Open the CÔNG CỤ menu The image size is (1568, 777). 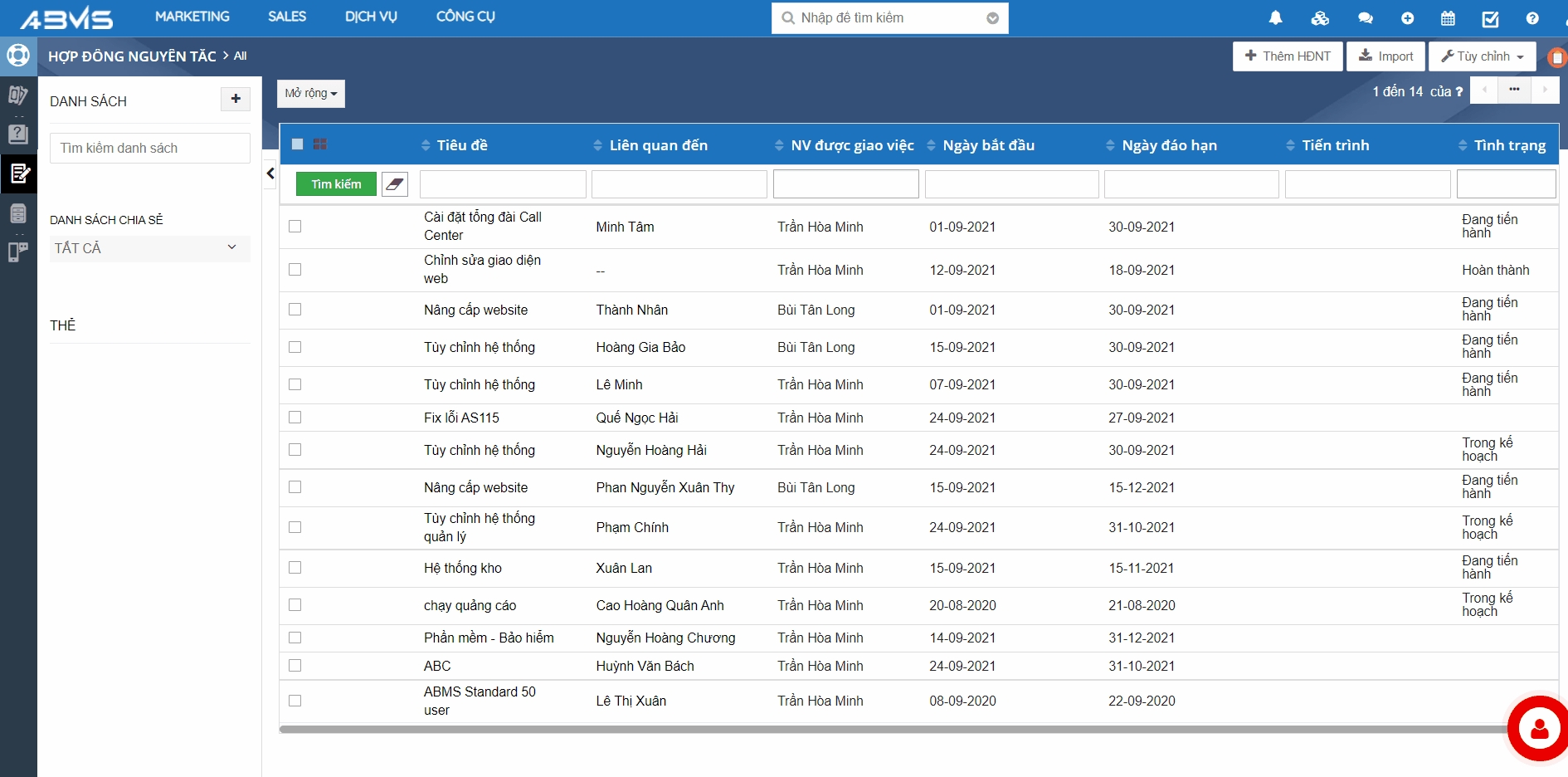(x=465, y=17)
